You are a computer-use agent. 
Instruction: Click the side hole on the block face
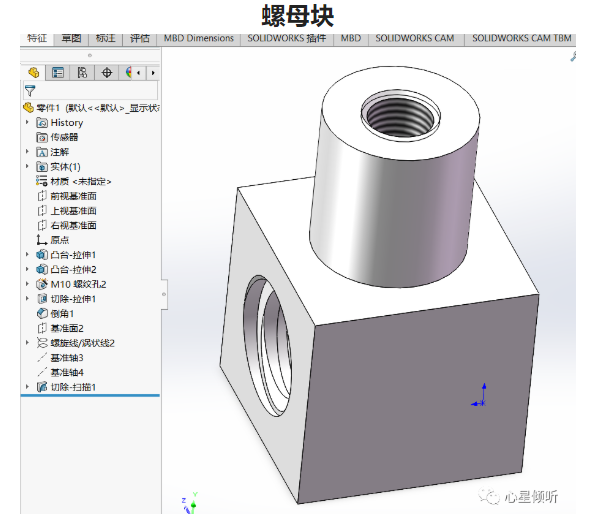point(267,345)
